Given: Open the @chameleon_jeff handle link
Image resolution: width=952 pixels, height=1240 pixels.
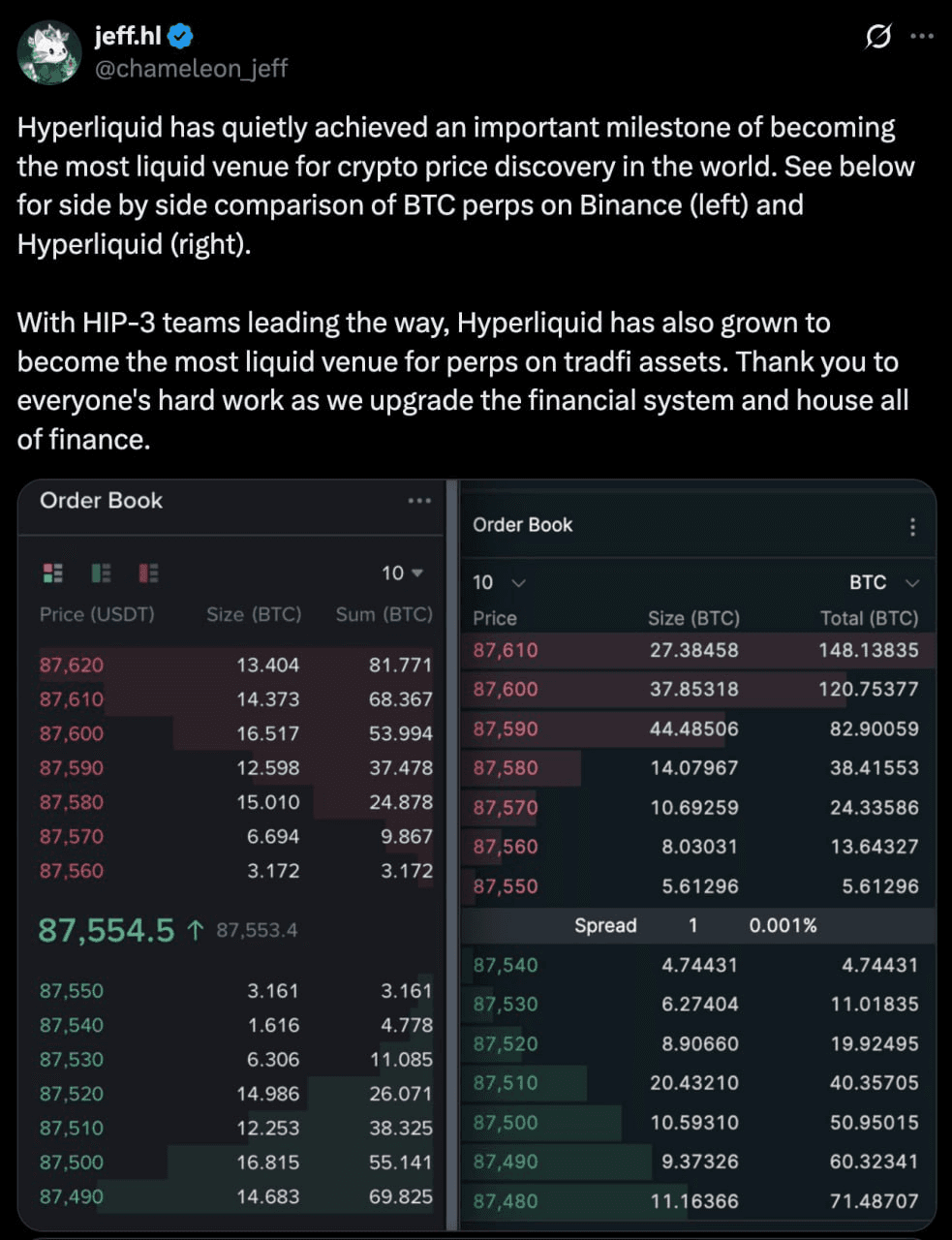Looking at the screenshot, I should point(191,68).
